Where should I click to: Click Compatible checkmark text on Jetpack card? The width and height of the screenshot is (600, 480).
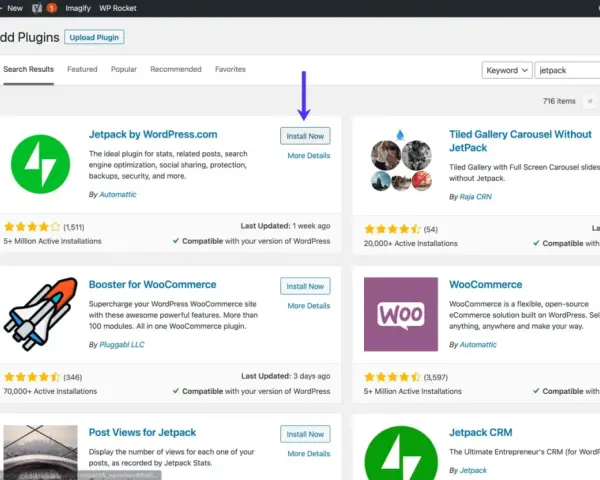251,241
